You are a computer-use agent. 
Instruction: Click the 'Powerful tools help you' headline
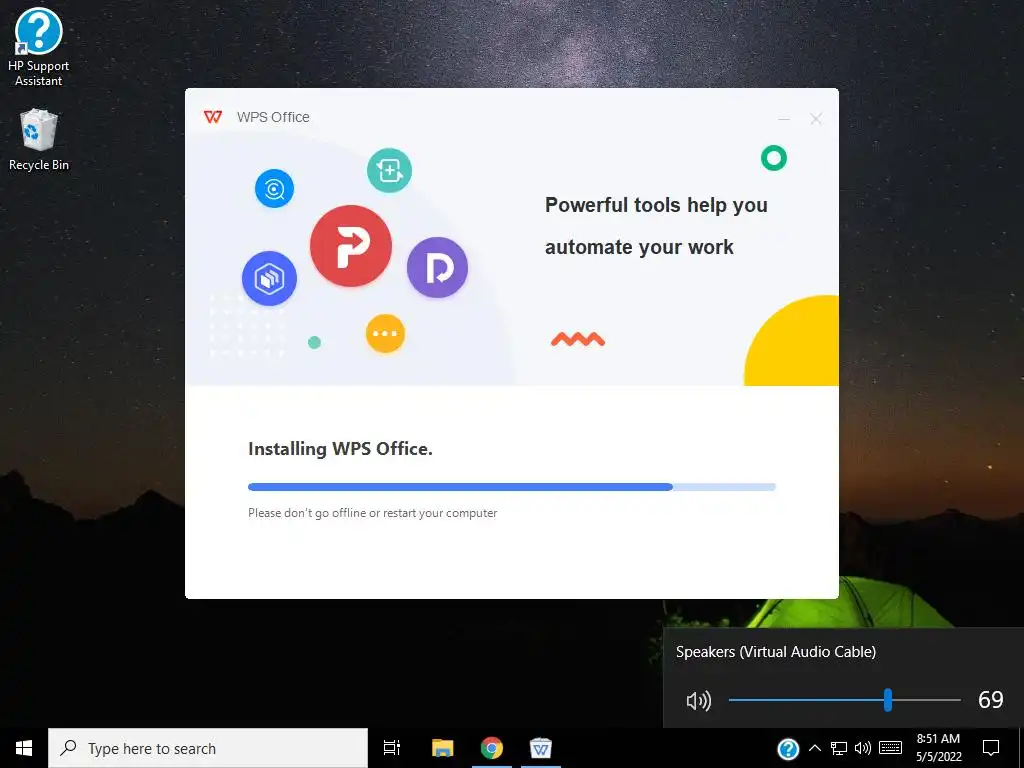pos(656,205)
